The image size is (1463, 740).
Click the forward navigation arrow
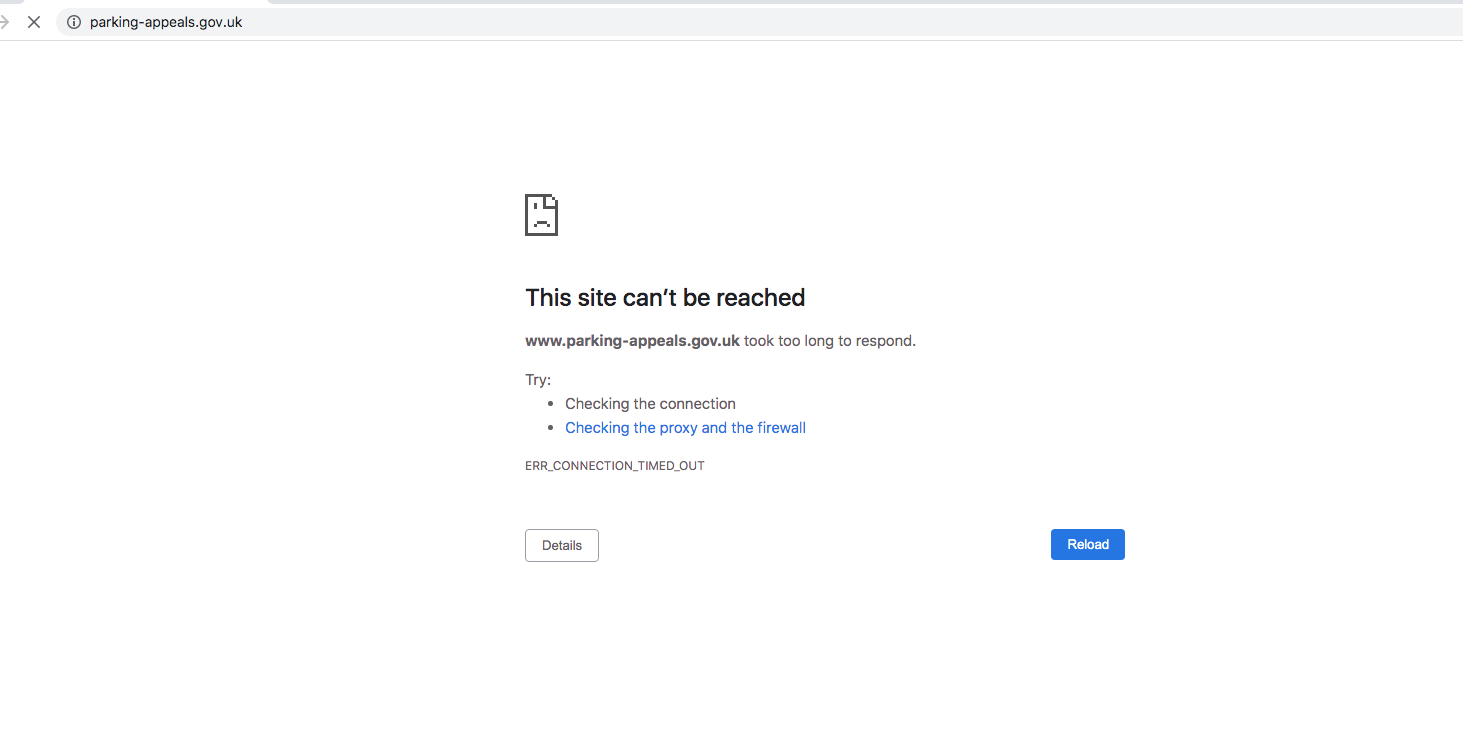tap(4, 22)
